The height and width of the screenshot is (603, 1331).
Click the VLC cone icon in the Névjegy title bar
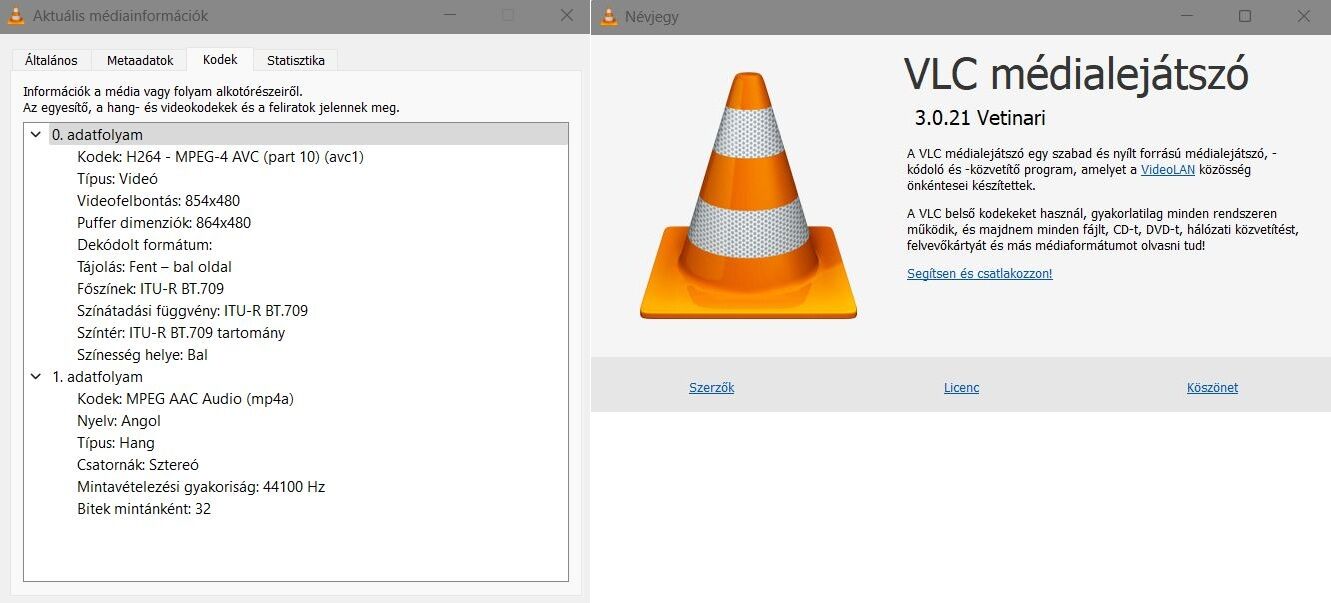(608, 16)
